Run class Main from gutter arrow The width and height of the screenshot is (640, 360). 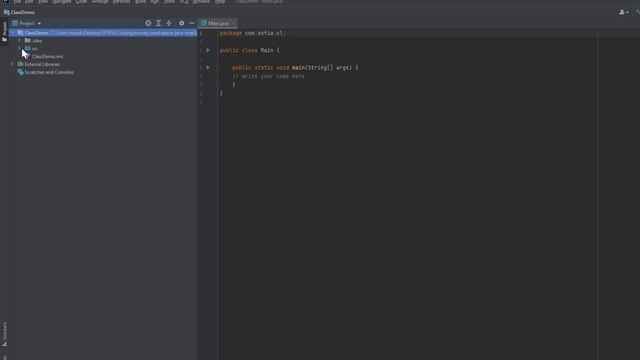tap(208, 50)
